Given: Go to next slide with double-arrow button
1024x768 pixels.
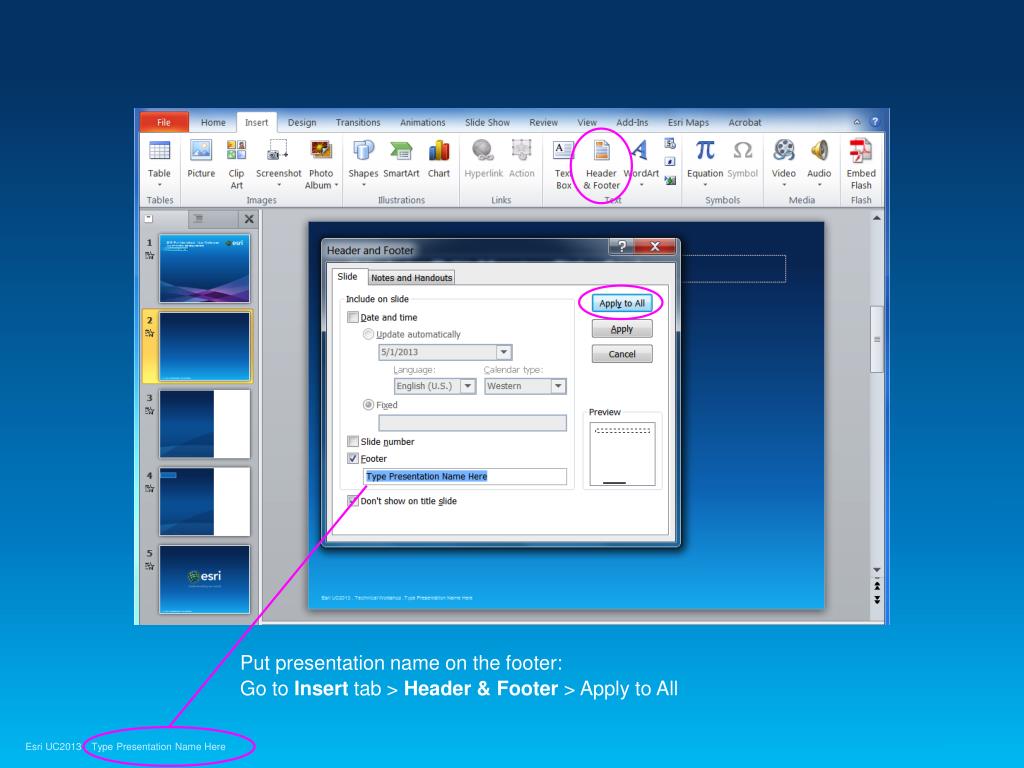Looking at the screenshot, I should [877, 600].
